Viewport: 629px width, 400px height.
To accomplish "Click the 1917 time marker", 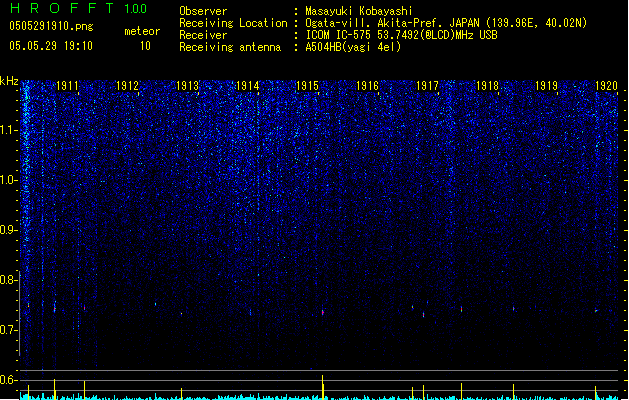I will click(x=427, y=86).
